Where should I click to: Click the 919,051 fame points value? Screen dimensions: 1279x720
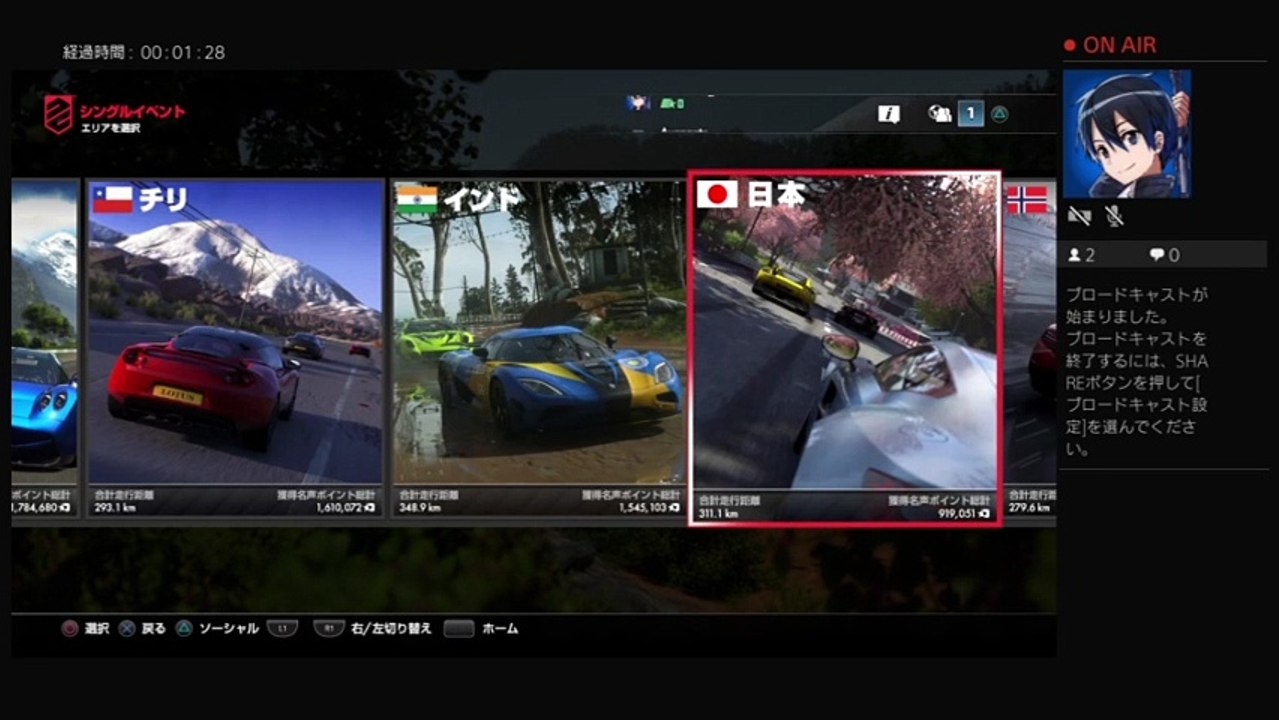click(958, 513)
